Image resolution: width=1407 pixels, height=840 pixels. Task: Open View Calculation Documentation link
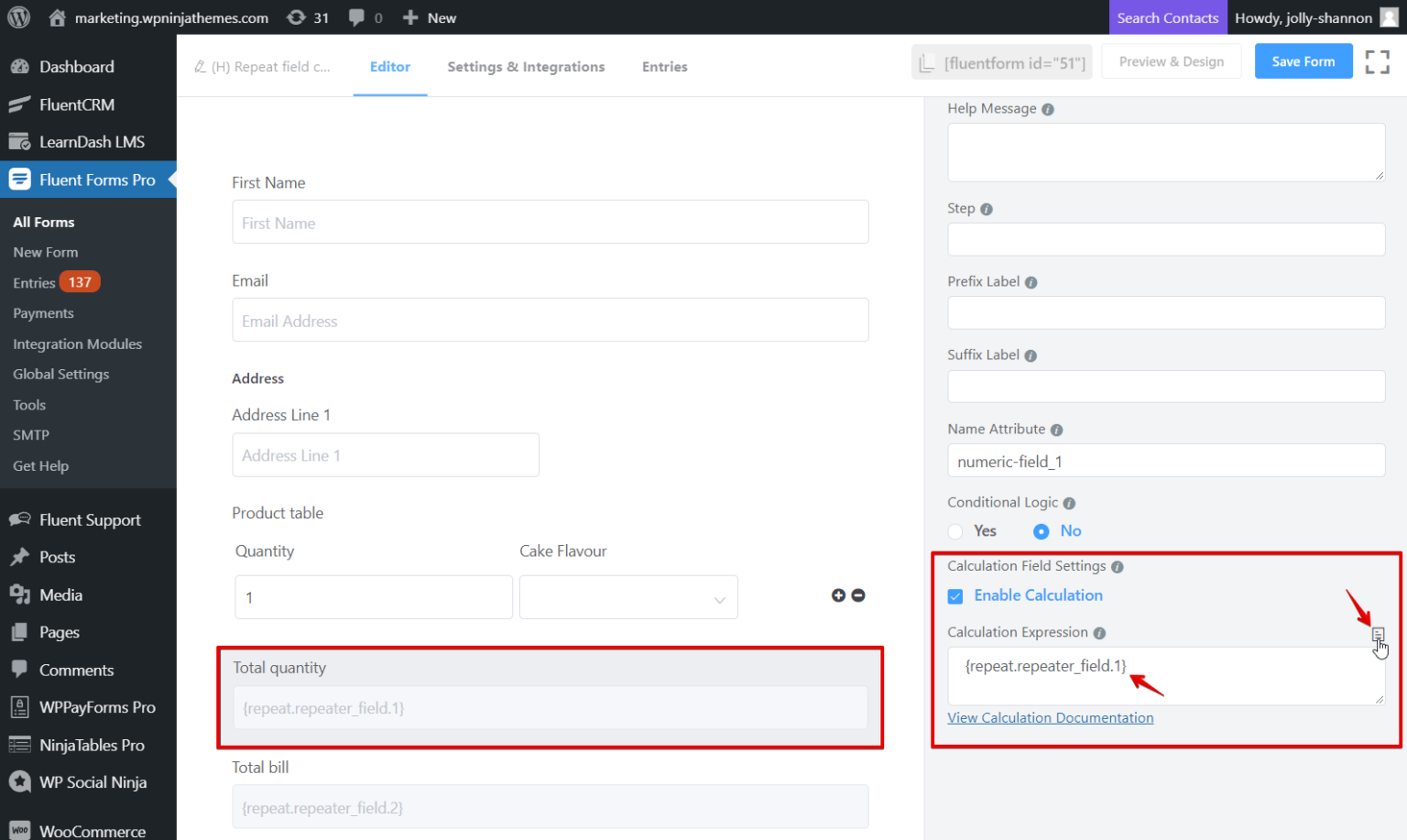pyautogui.click(x=1050, y=718)
